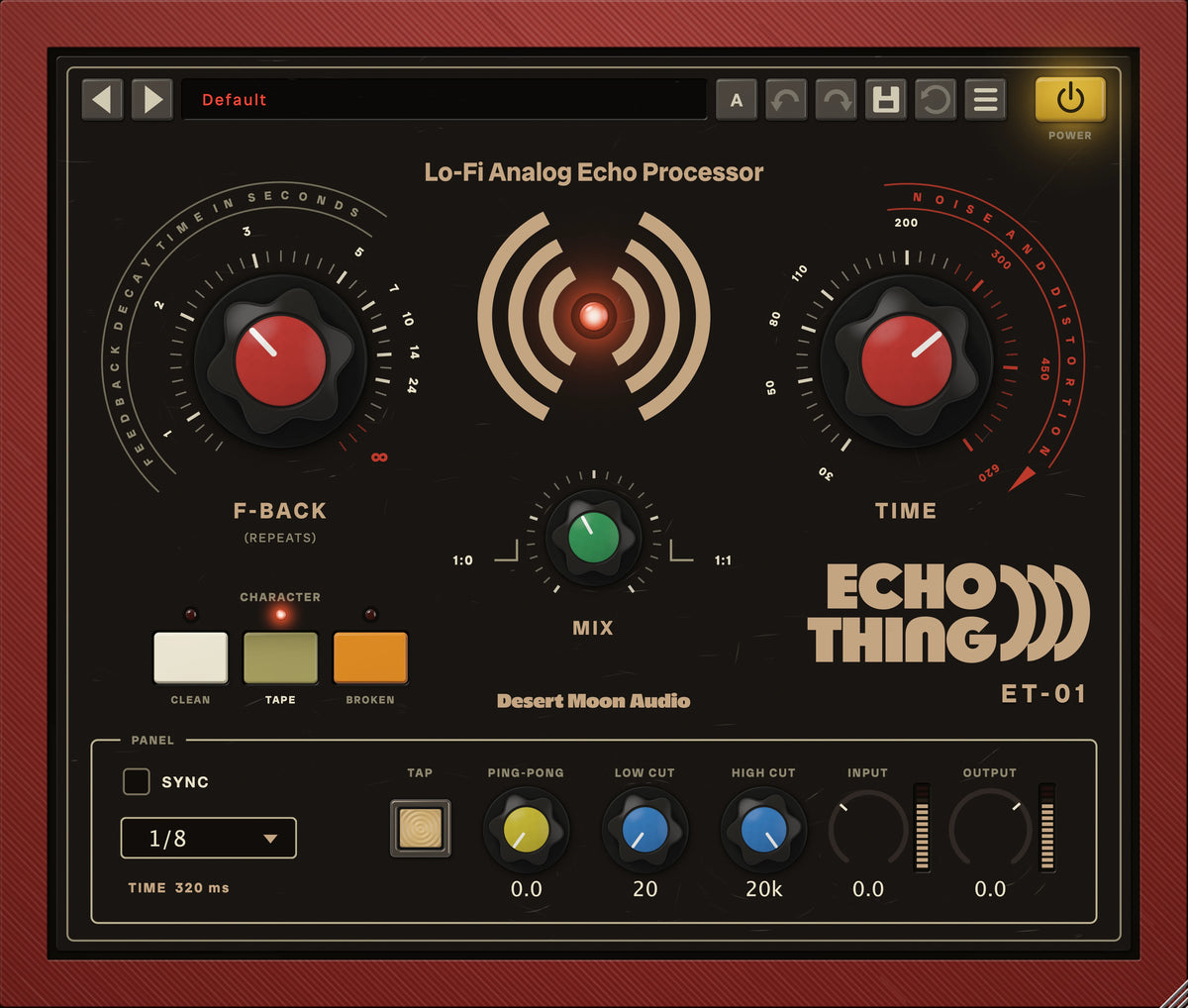This screenshot has width=1188, height=1008.
Task: Click the OUTPUT gain knob
Action: click(990, 830)
